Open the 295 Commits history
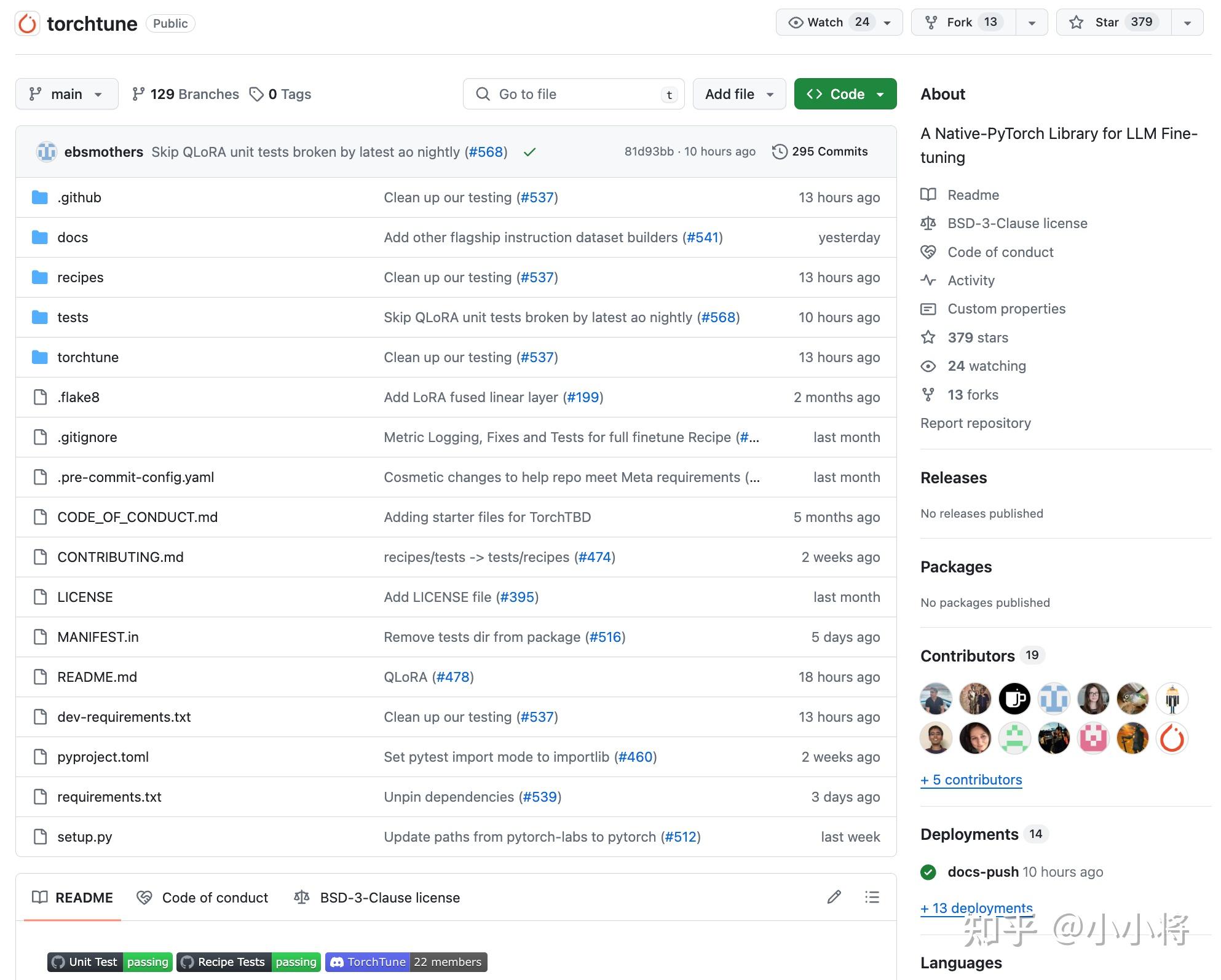Screen dimensions: 1221x980 coord(820,151)
